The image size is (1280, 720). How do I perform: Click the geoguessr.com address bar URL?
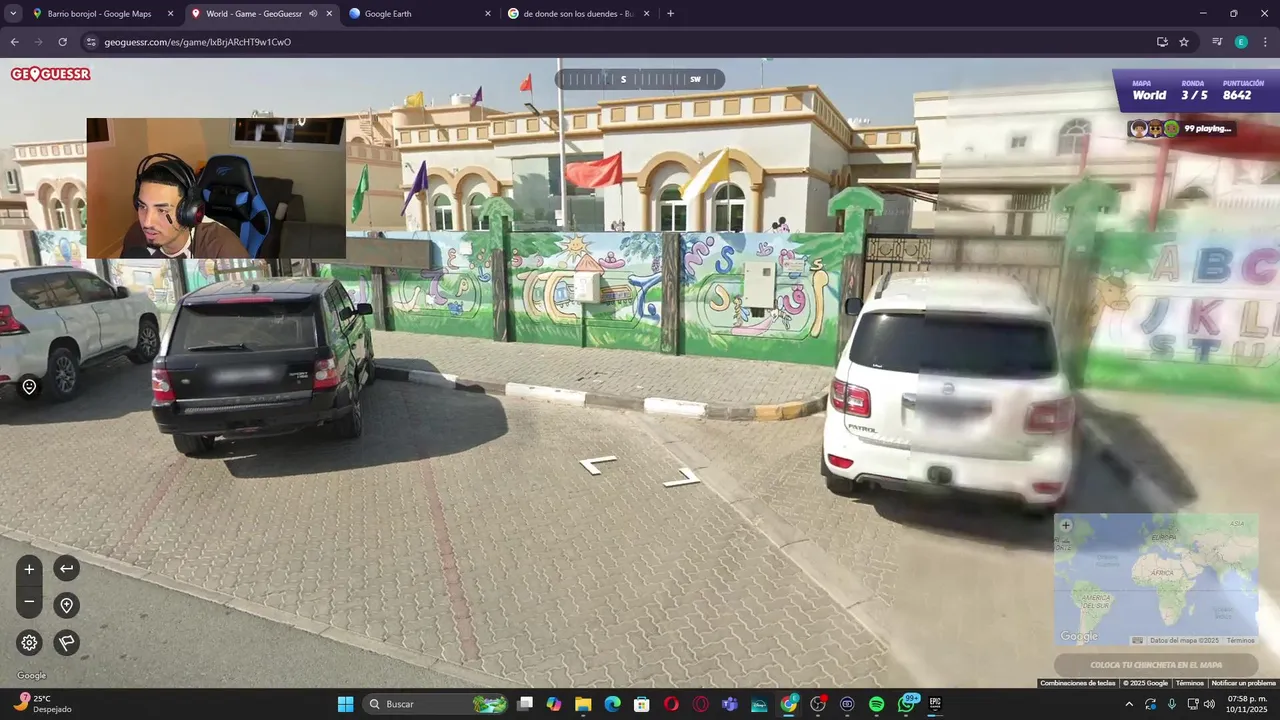198,42
